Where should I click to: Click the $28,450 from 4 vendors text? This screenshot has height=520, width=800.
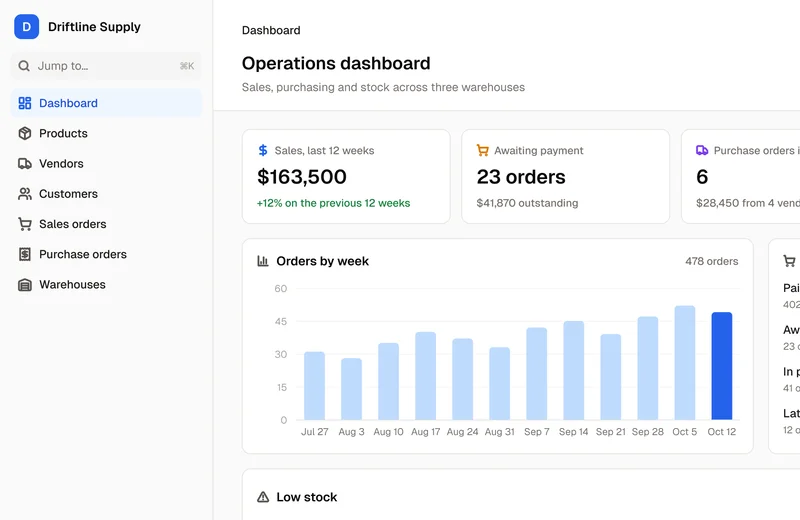748,203
